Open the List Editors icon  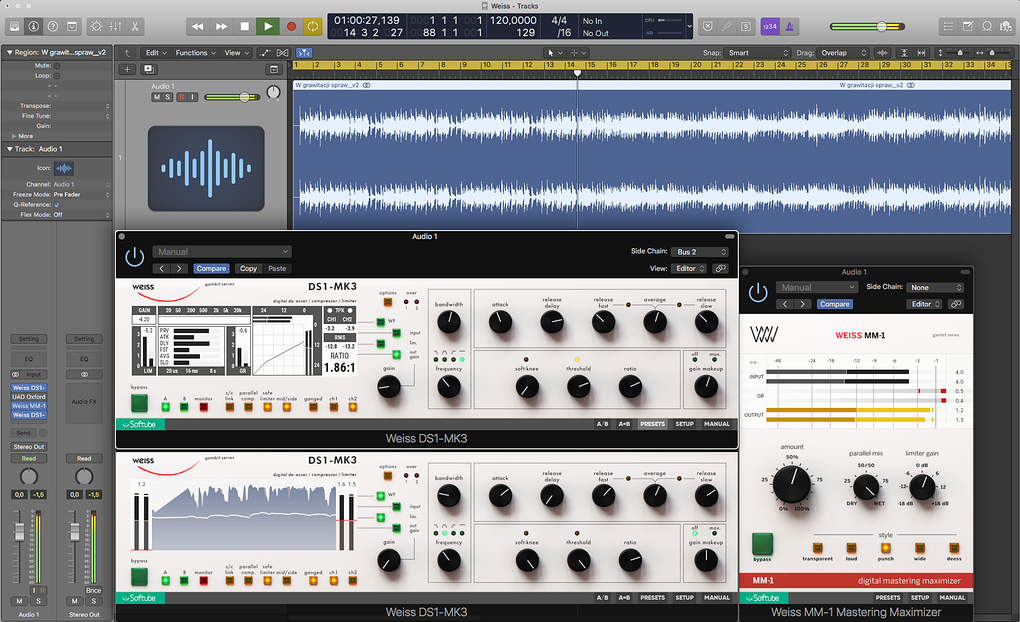pos(948,27)
